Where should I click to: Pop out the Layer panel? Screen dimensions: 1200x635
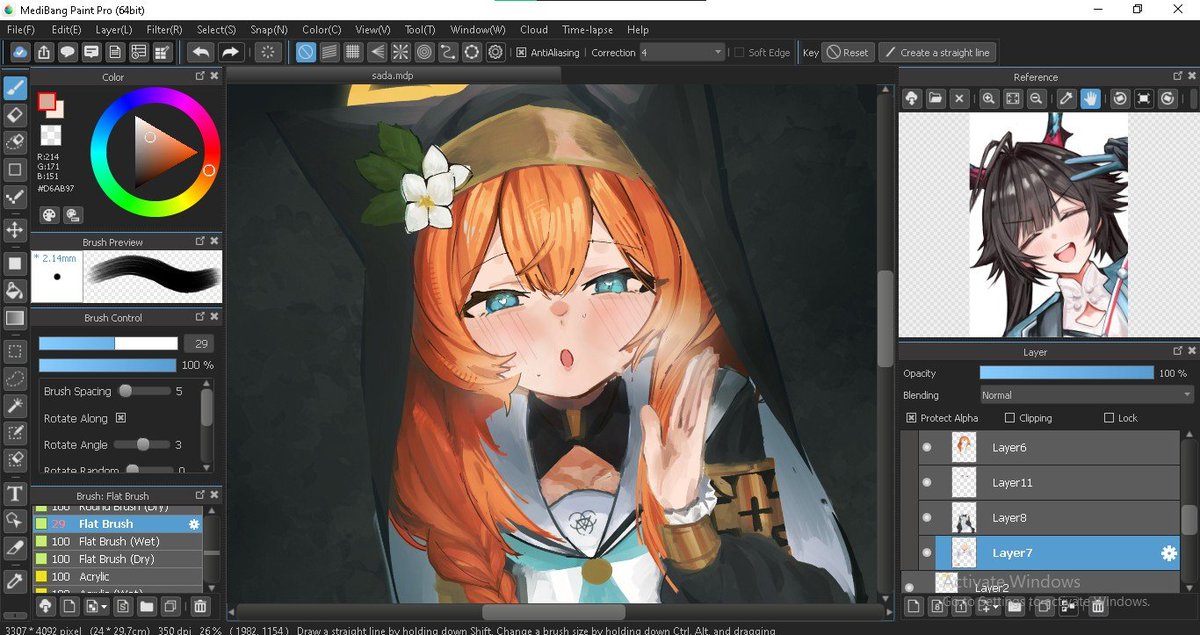coord(1177,351)
